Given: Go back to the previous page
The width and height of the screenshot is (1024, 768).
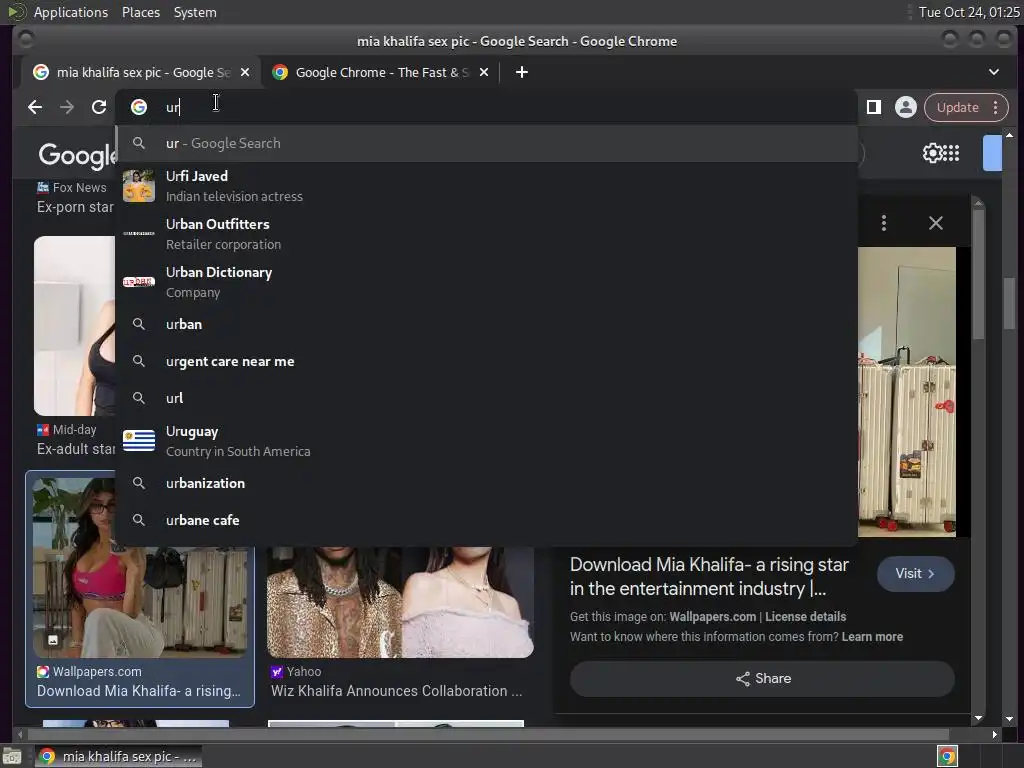Looking at the screenshot, I should (x=35, y=107).
